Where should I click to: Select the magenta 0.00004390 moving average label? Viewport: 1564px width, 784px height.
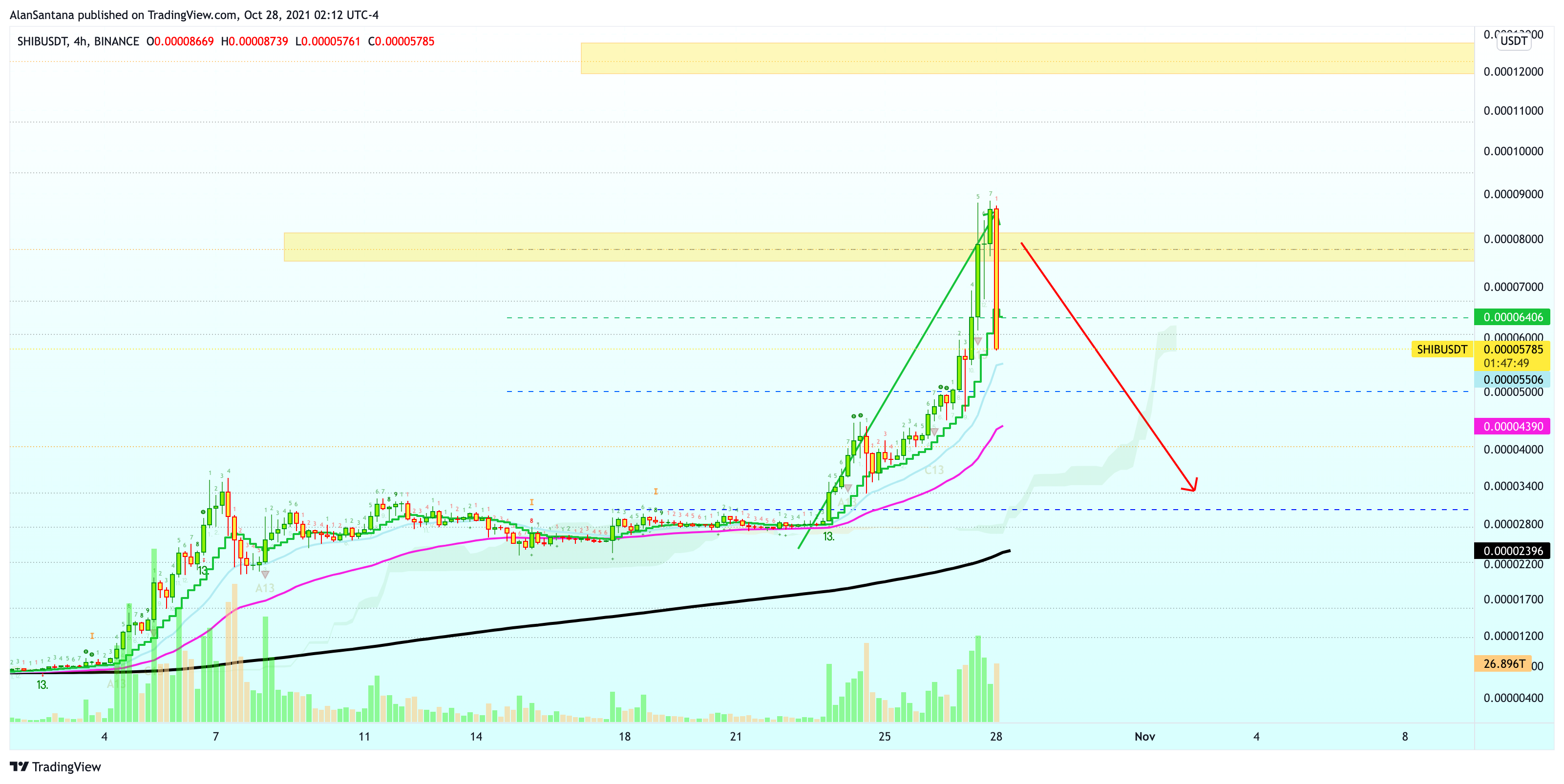pyautogui.click(x=1512, y=426)
